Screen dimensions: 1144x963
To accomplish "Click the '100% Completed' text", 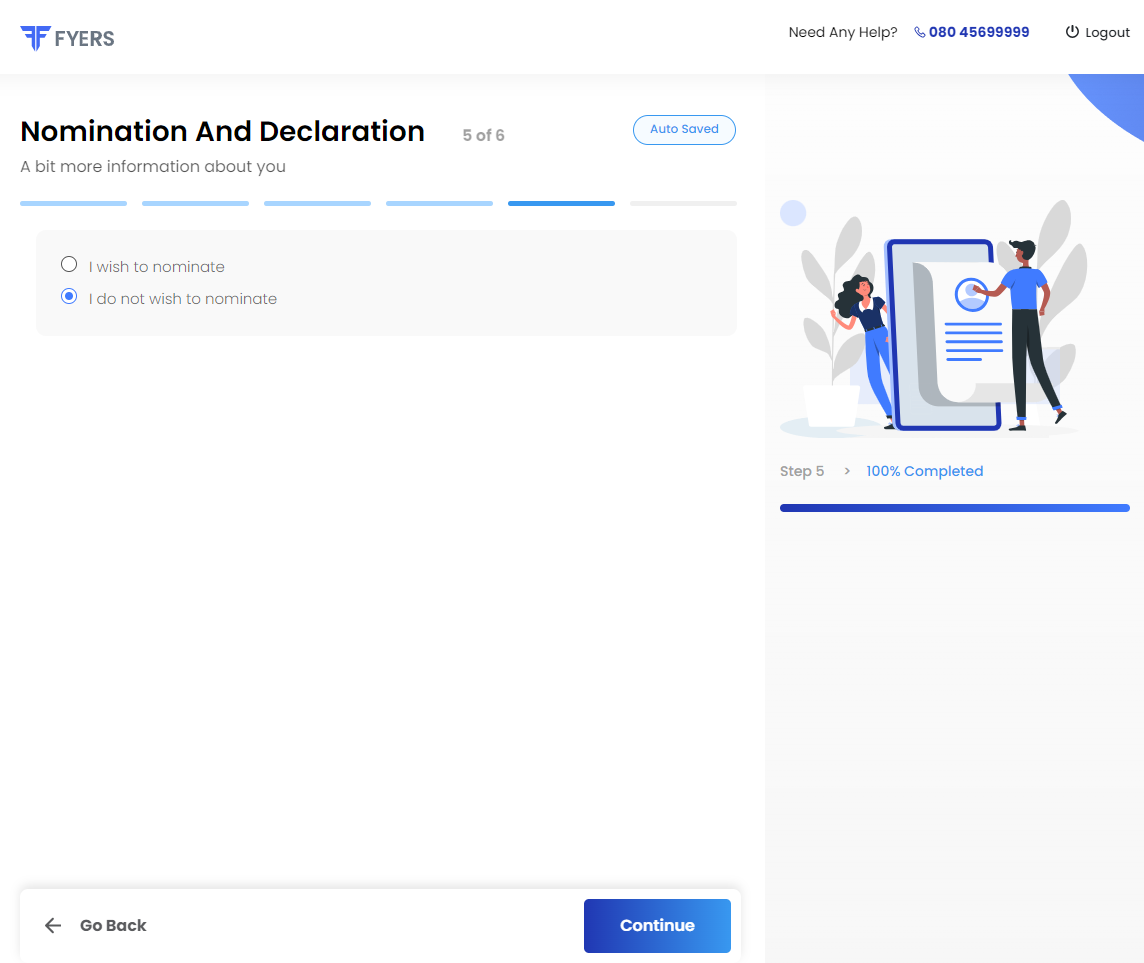I will (924, 471).
